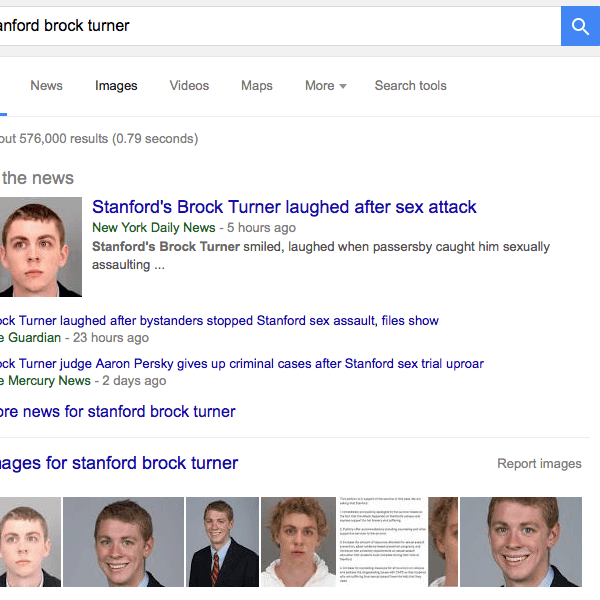
Task: Open image result of person in white hoodie
Action: pos(298,542)
